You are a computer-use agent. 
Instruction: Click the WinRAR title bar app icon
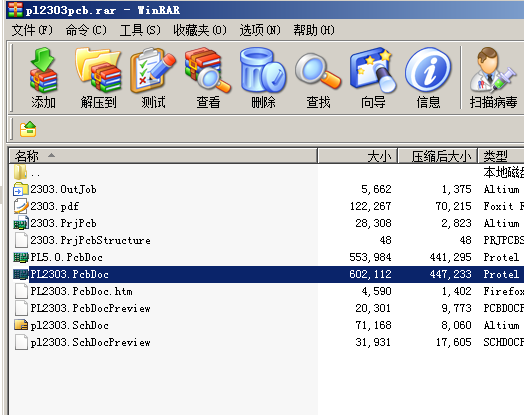pyautogui.click(x=15, y=9)
